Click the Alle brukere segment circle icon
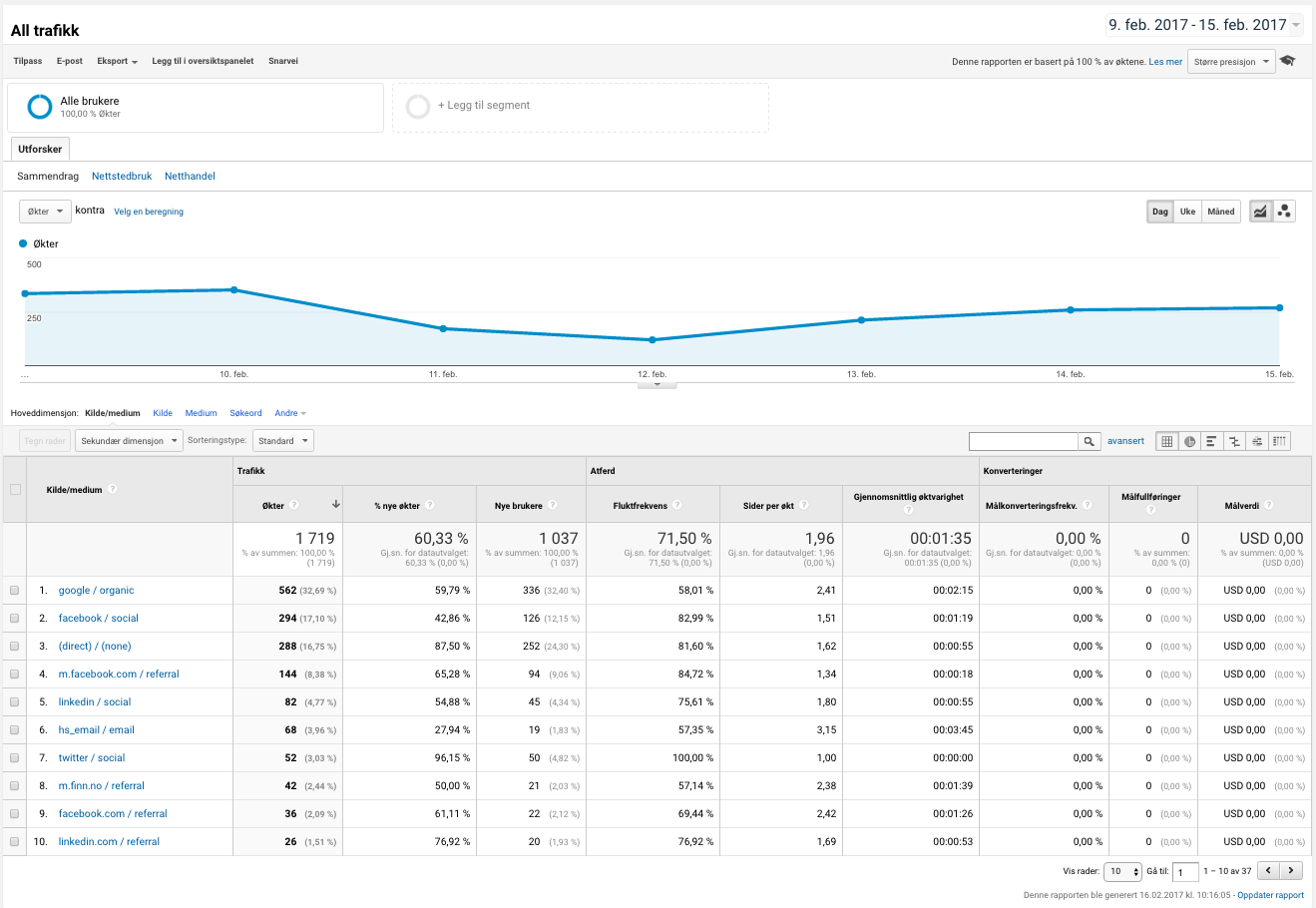Image resolution: width=1316 pixels, height=908 pixels. point(40,106)
